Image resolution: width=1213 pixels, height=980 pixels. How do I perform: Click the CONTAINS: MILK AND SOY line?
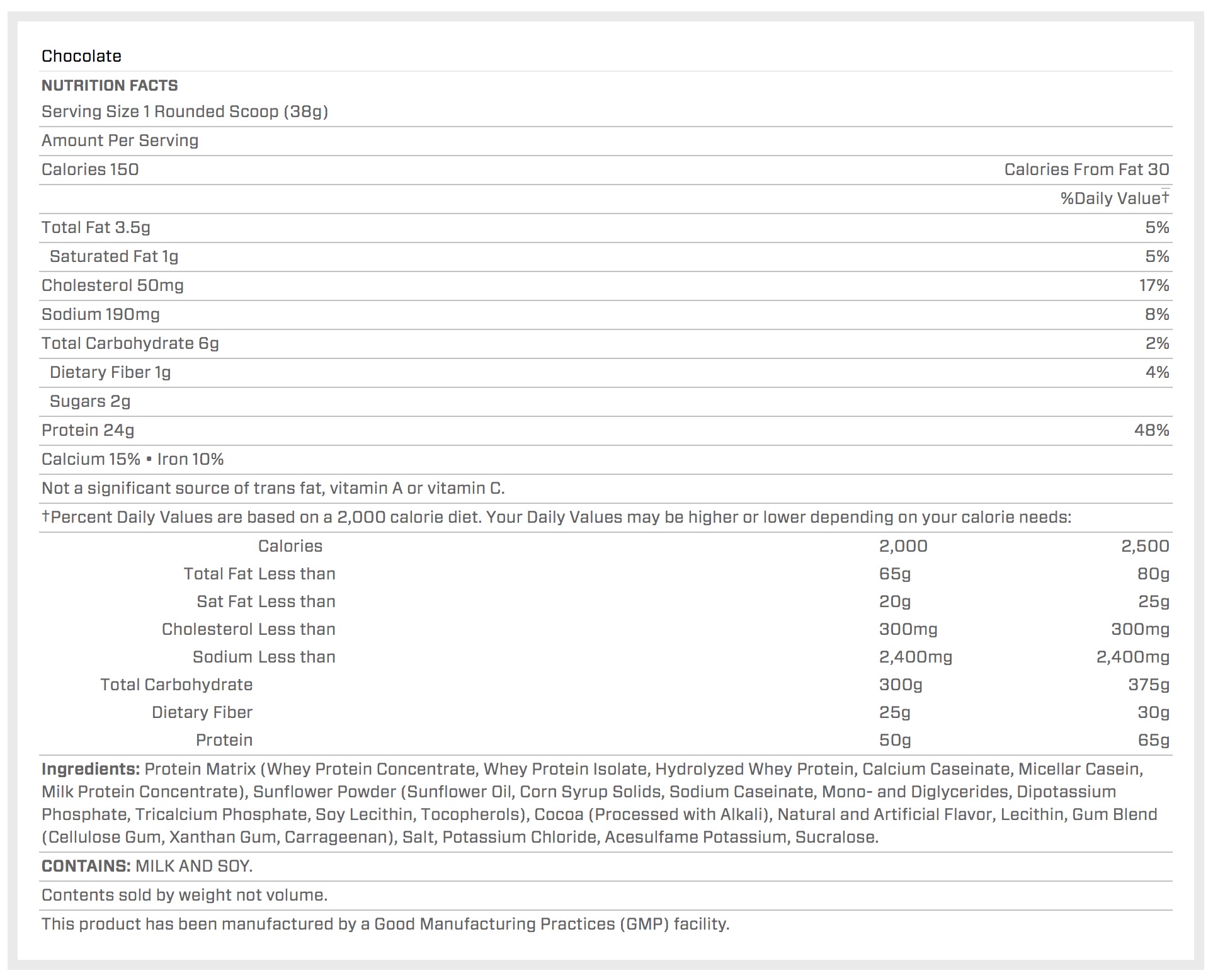pyautogui.click(x=147, y=866)
